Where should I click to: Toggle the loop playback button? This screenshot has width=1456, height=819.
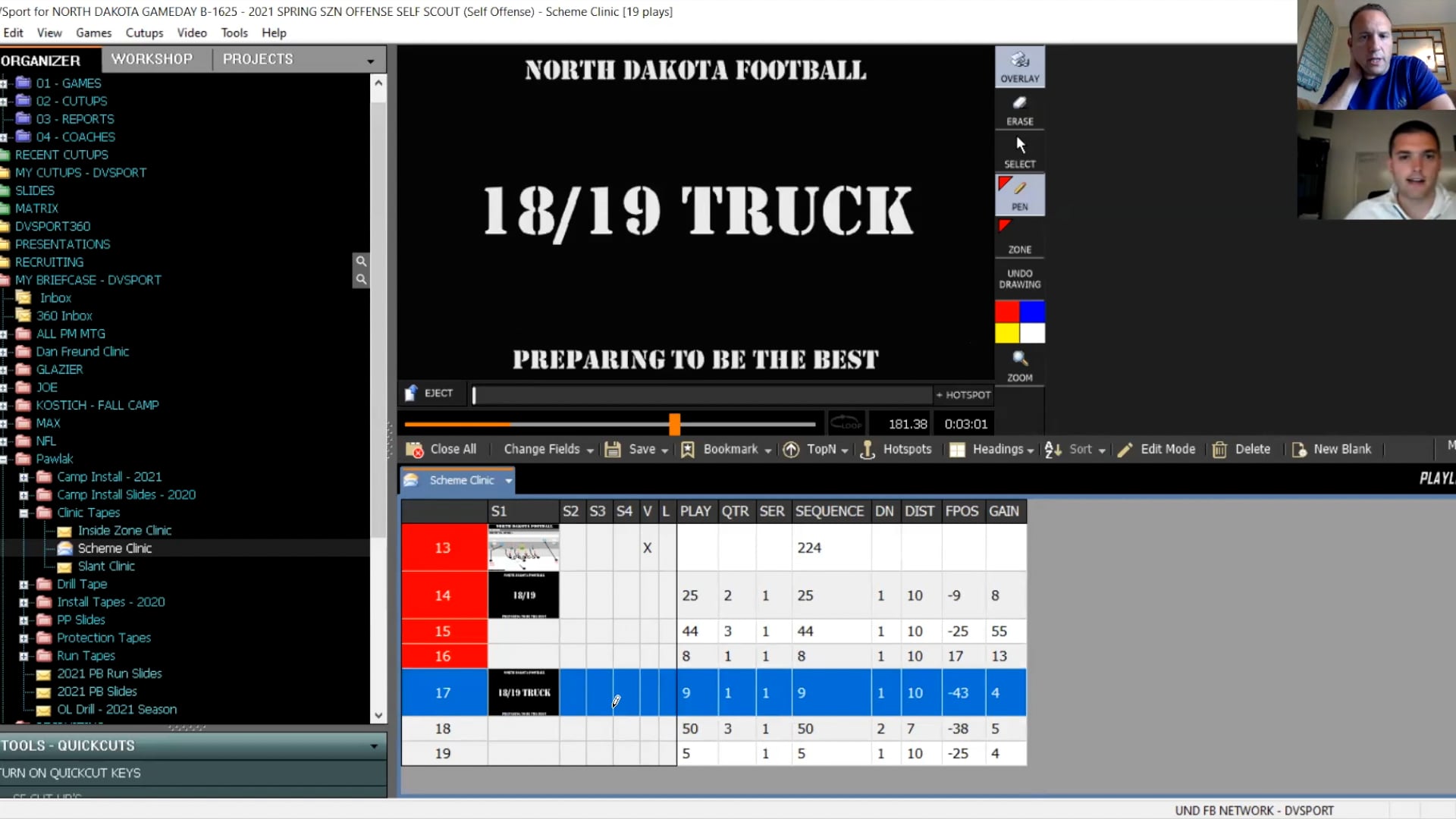pyautogui.click(x=846, y=424)
